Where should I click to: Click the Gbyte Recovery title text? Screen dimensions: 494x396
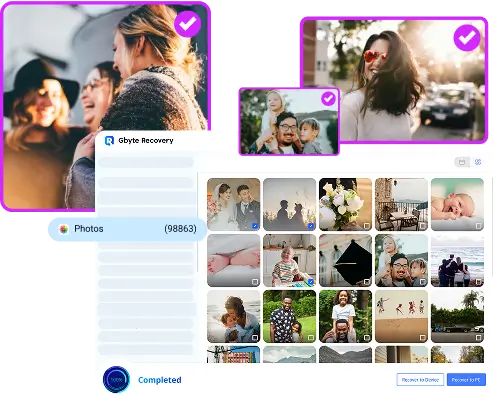click(x=146, y=141)
